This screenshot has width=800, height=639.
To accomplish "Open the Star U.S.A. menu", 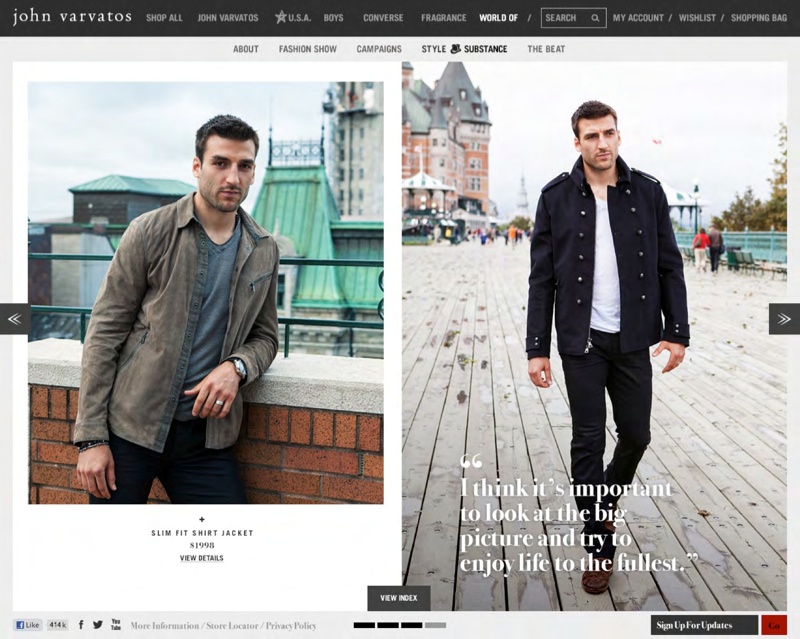I will coord(293,17).
